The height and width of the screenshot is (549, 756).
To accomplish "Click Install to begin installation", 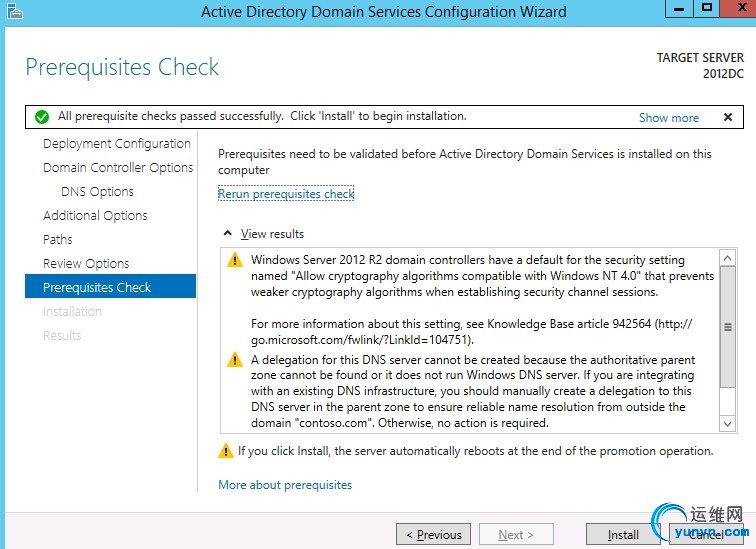I will [x=623, y=535].
